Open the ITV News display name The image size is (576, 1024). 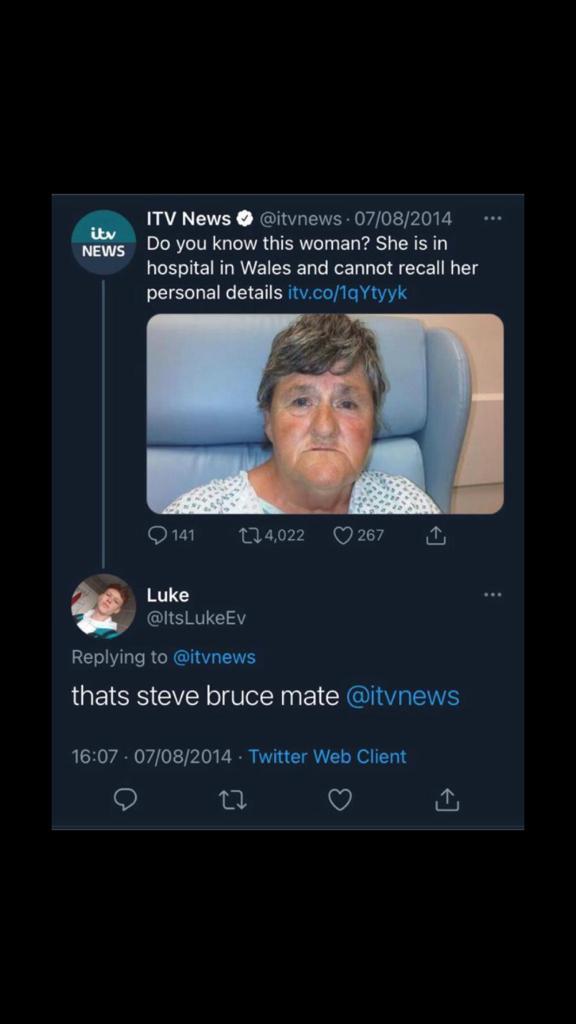pyautogui.click(x=189, y=218)
